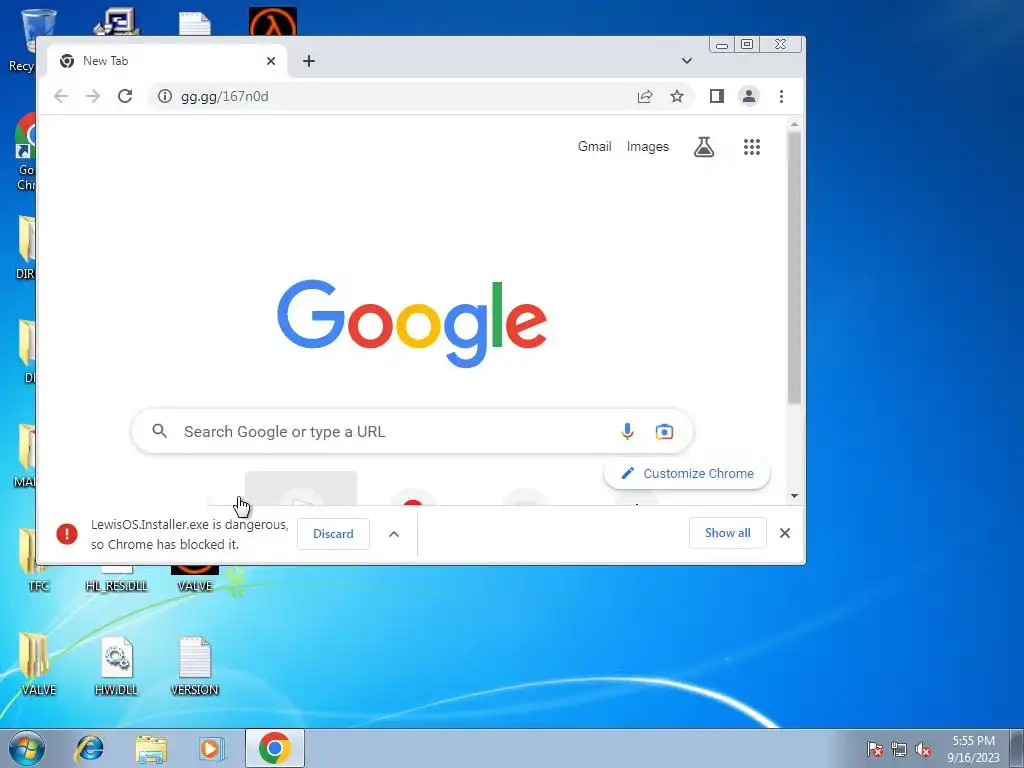Show all downloads
This screenshot has height=768, width=1024.
[x=728, y=533]
